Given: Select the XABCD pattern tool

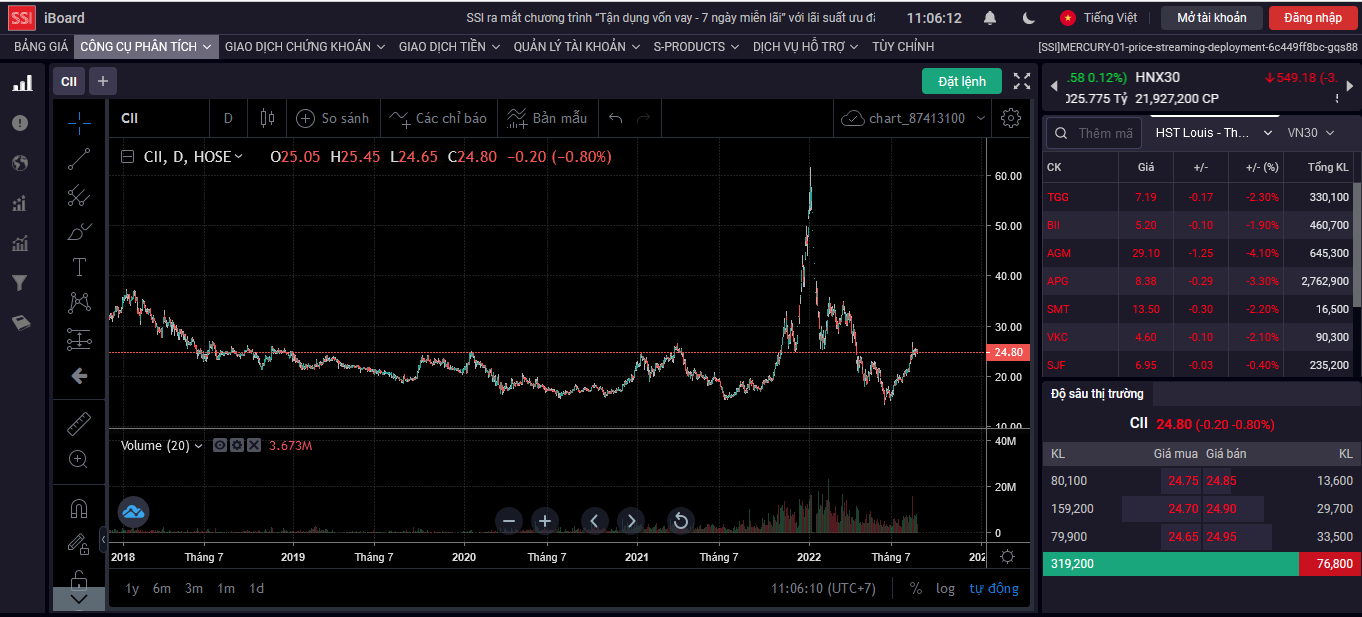Looking at the screenshot, I should pyautogui.click(x=79, y=303).
